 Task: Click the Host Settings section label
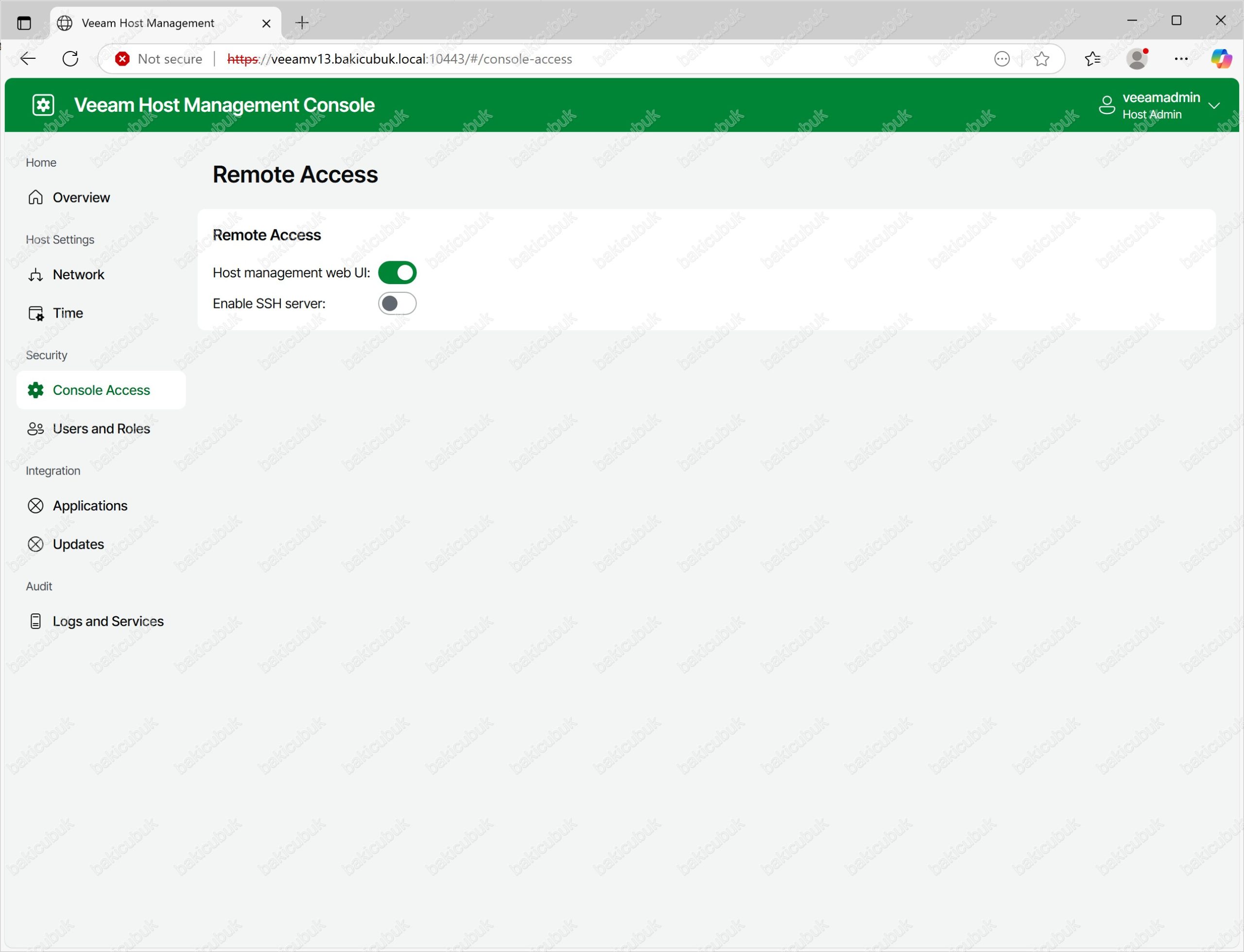coord(60,240)
